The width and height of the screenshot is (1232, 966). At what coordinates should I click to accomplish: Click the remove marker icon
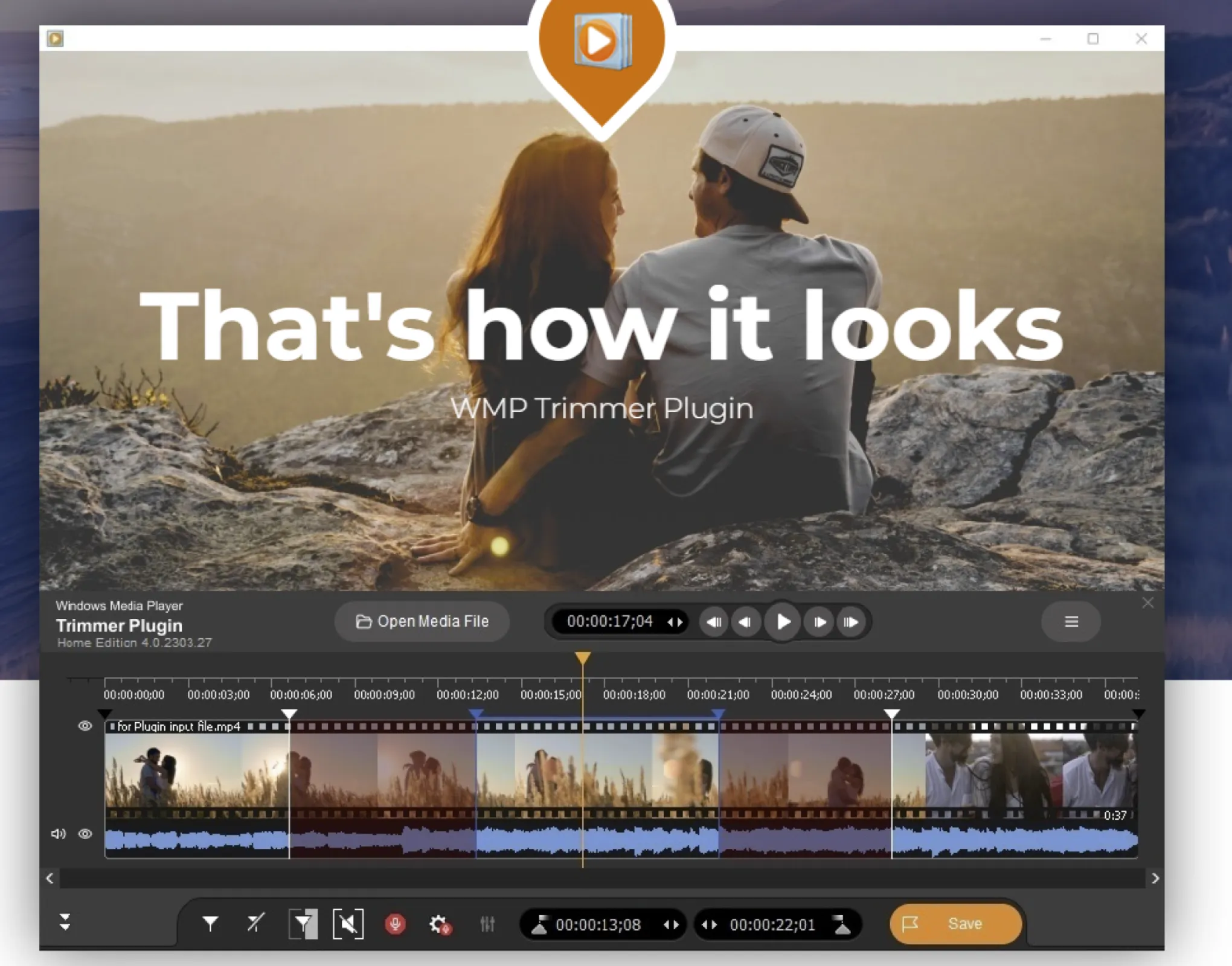coord(255,923)
